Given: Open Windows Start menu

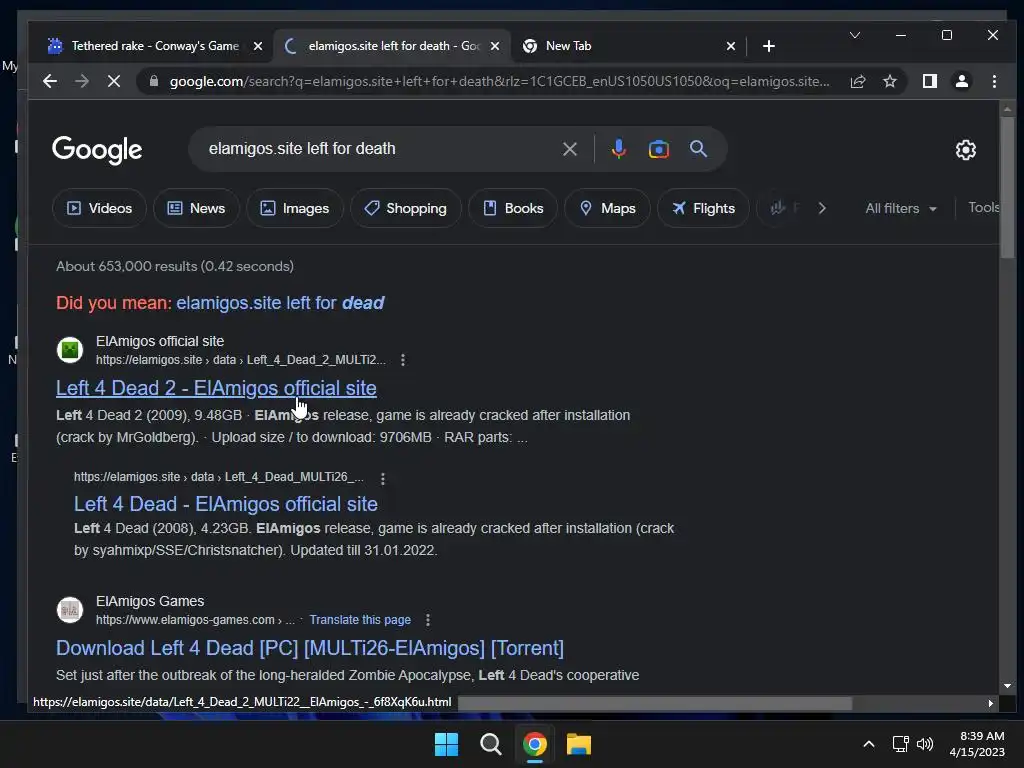Looking at the screenshot, I should pos(447,744).
